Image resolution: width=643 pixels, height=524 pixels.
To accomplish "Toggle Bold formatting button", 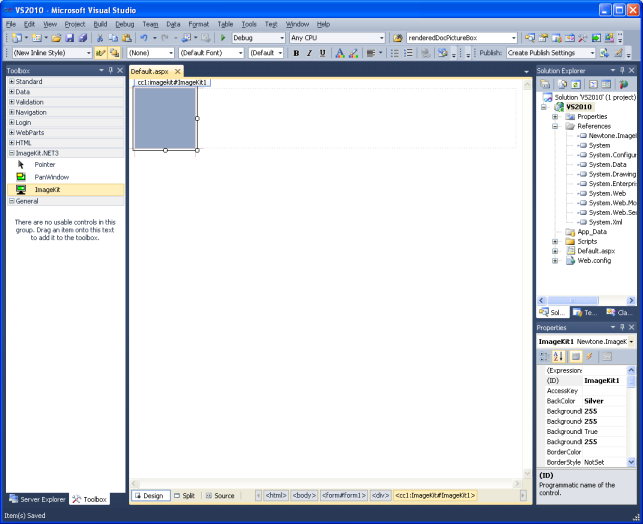I will pyautogui.click(x=296, y=53).
